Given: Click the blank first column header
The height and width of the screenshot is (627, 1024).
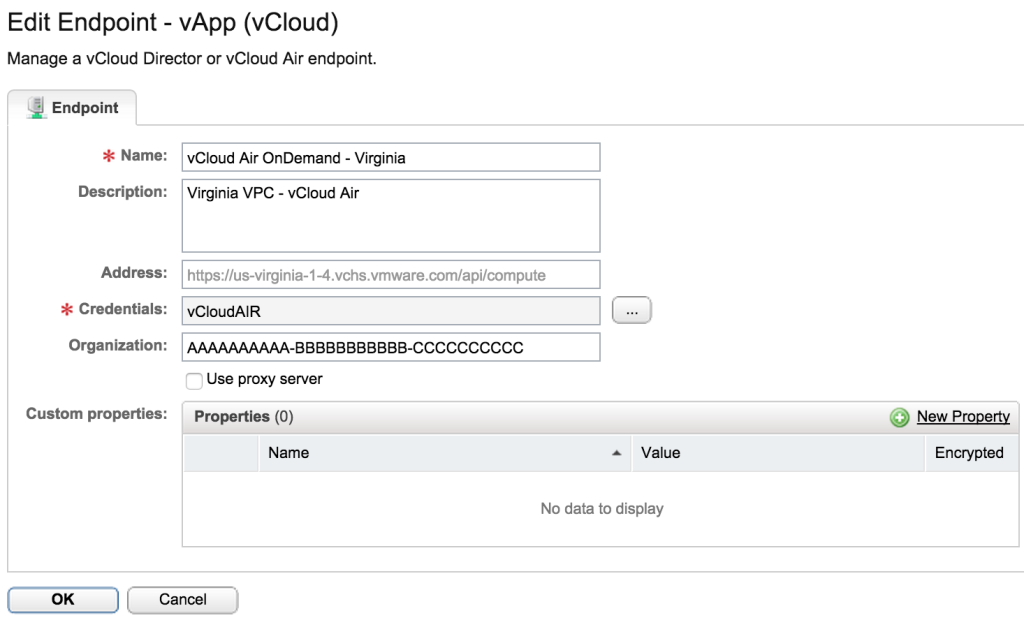Looking at the screenshot, I should pyautogui.click(x=221, y=453).
